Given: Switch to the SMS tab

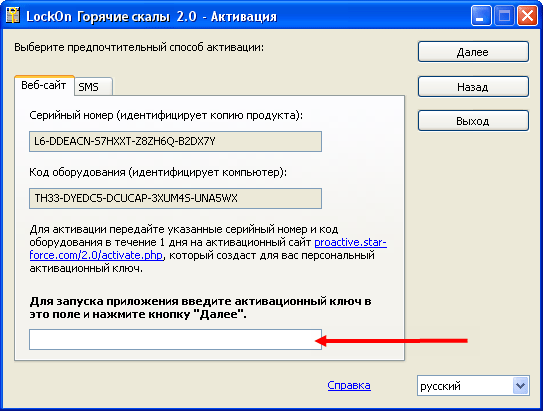Looking at the screenshot, I should click(x=93, y=87).
